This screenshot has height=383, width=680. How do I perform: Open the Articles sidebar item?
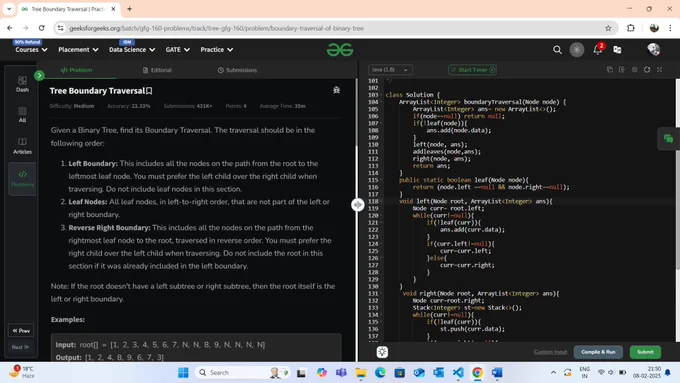[22, 146]
